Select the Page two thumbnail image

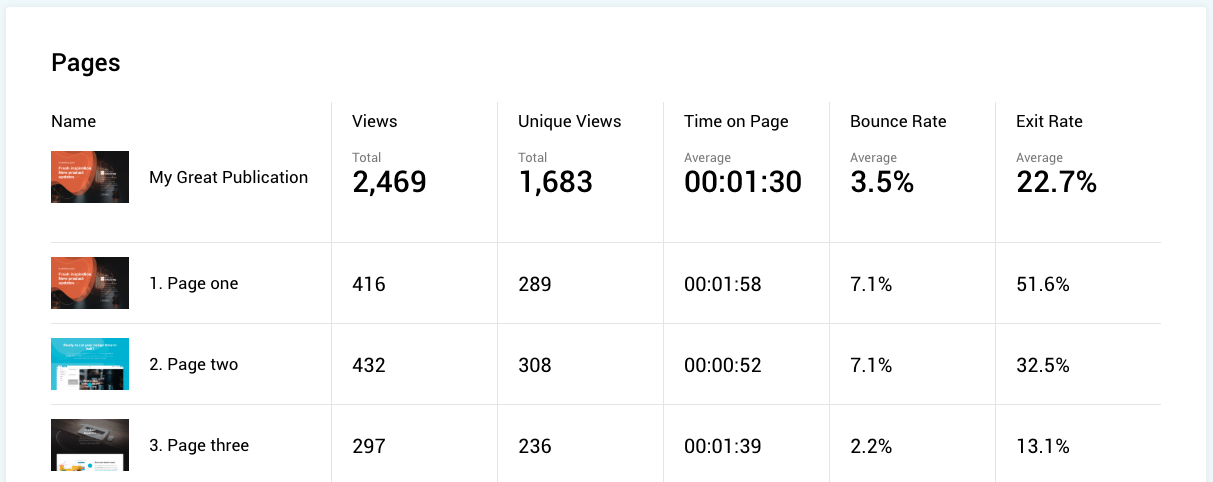pyautogui.click(x=90, y=364)
